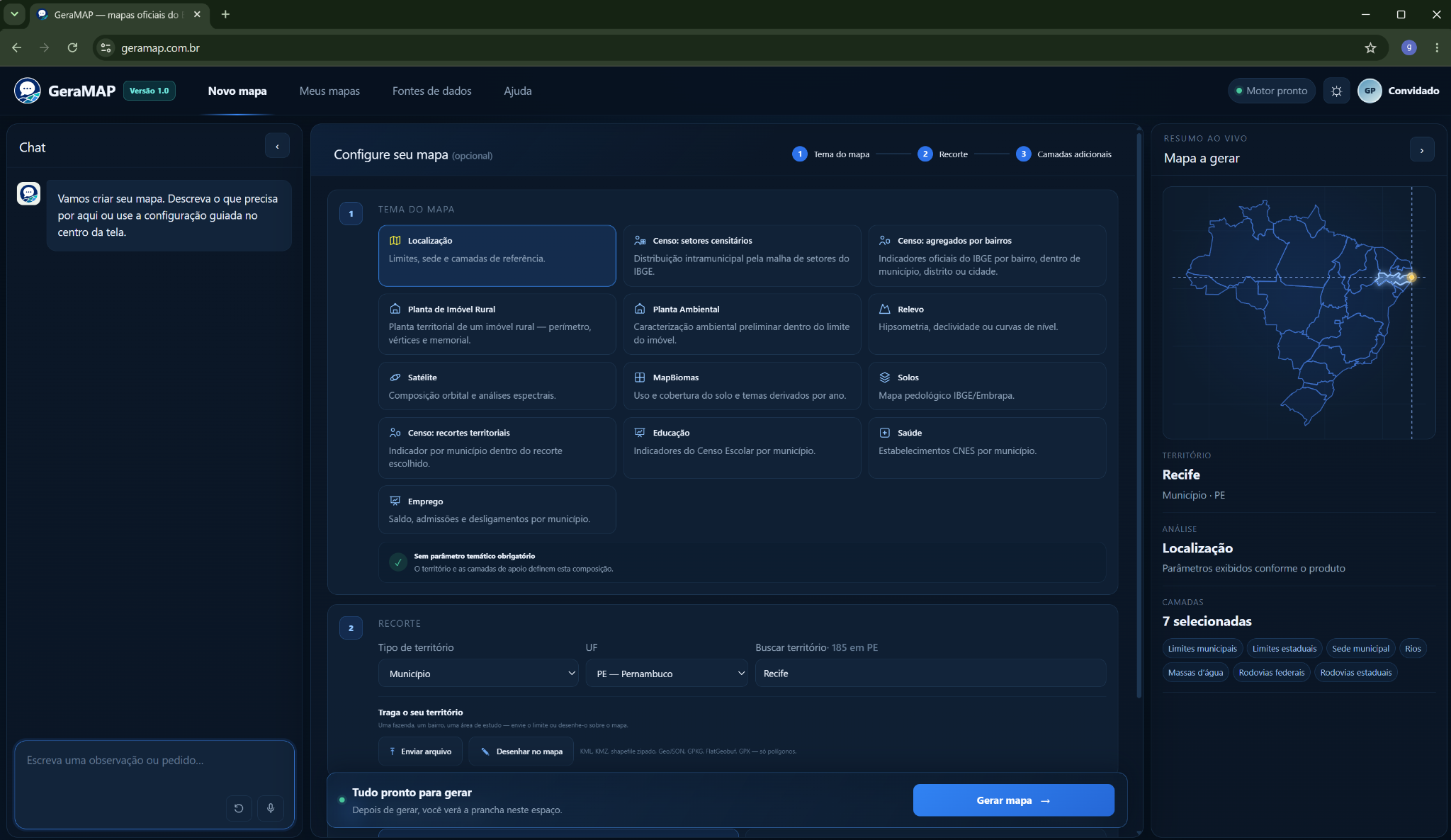Image resolution: width=1451 pixels, height=840 pixels.
Task: Open the Ajuda menu item
Action: click(518, 91)
